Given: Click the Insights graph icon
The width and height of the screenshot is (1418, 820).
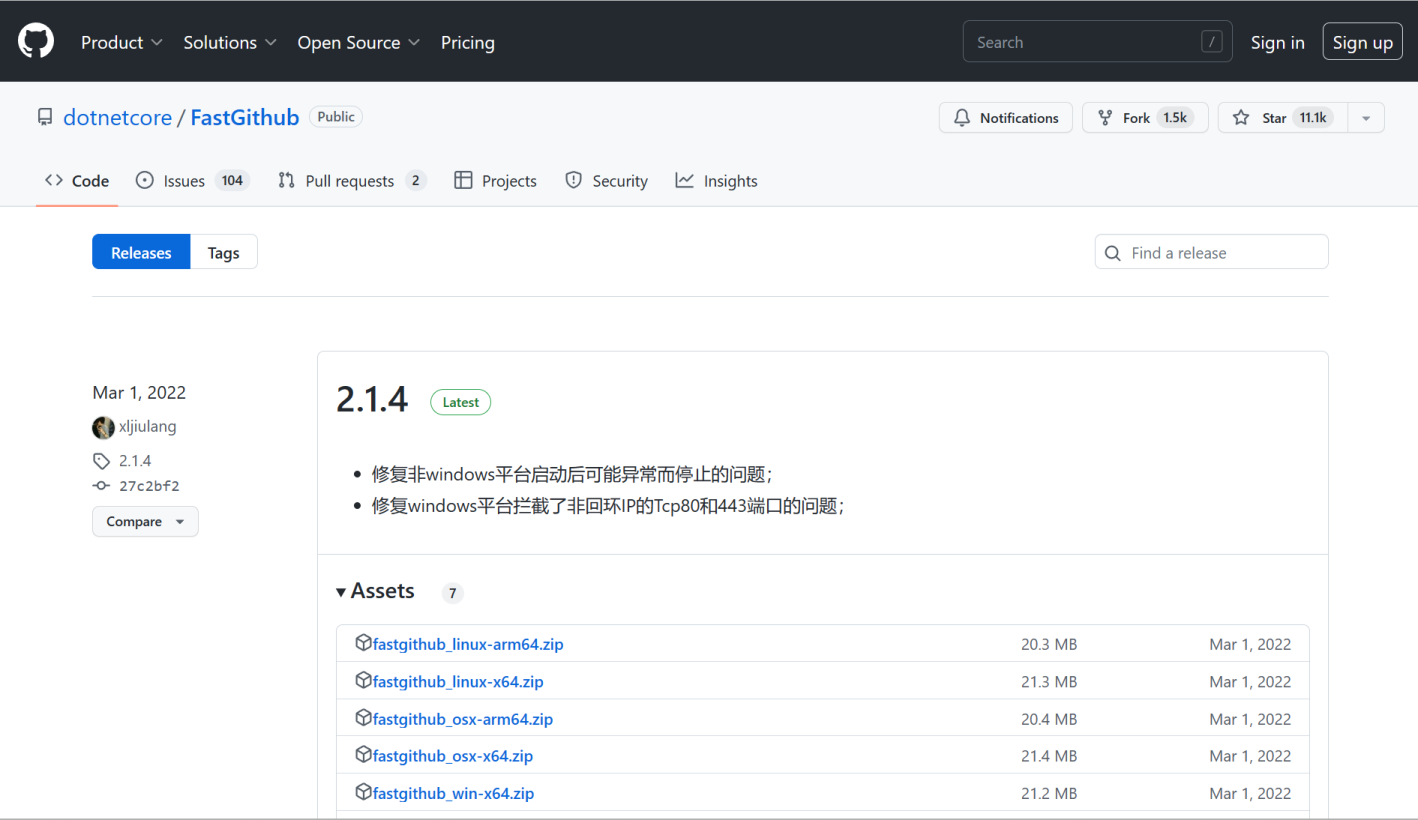Looking at the screenshot, I should [685, 180].
